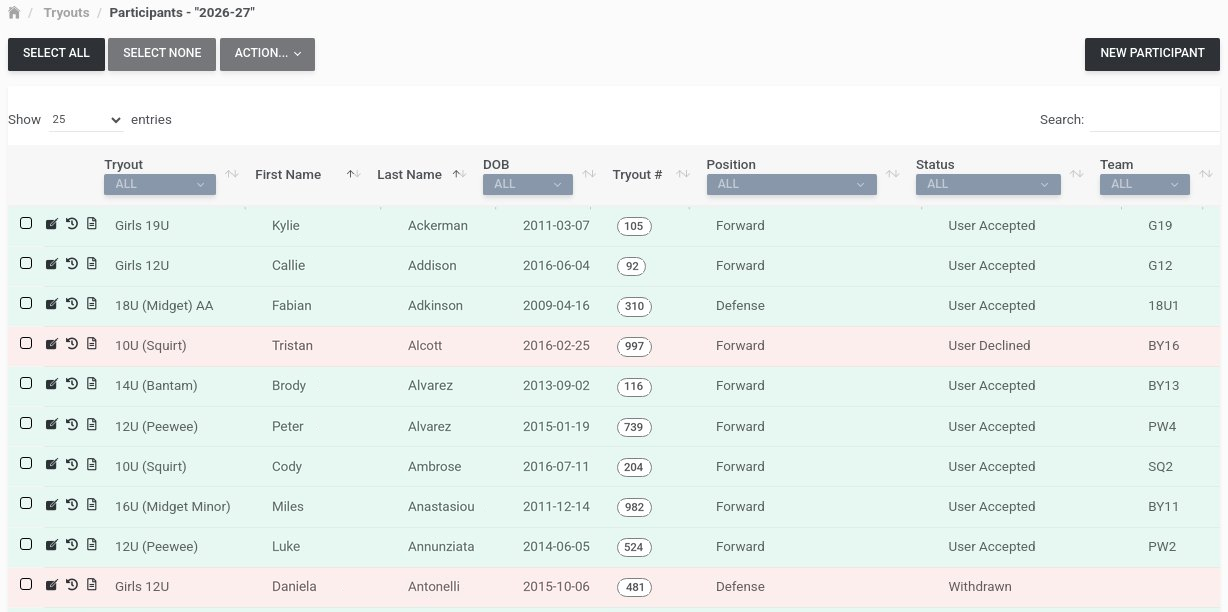Select the Daniela Antonelli checkbox

[x=26, y=584]
